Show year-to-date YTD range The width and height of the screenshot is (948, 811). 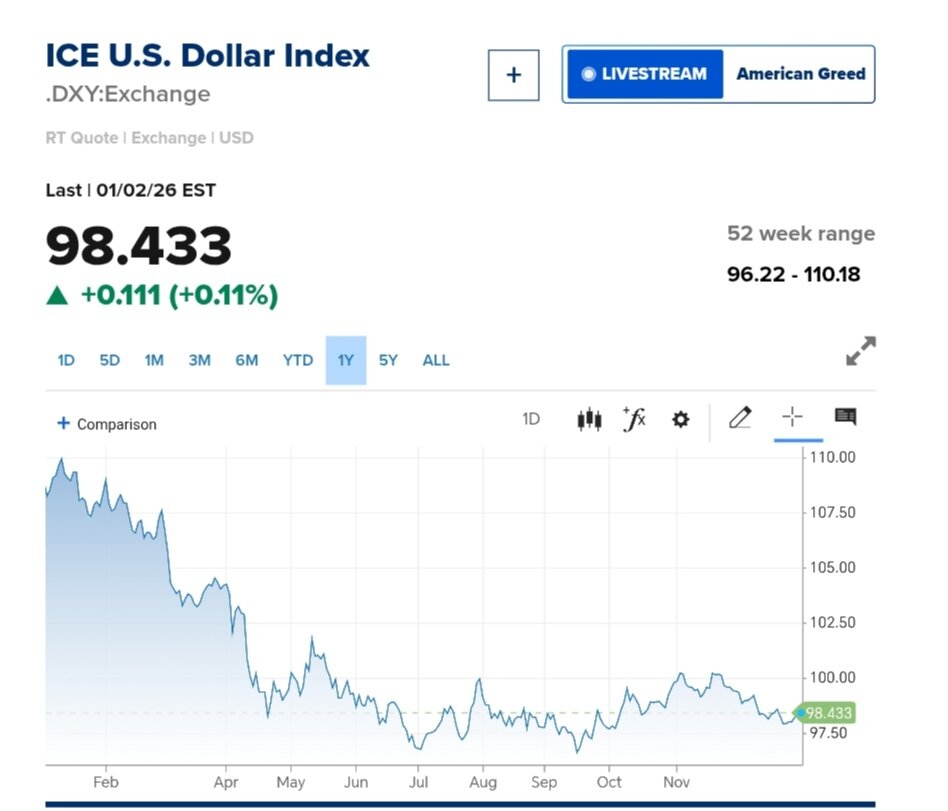coord(297,360)
